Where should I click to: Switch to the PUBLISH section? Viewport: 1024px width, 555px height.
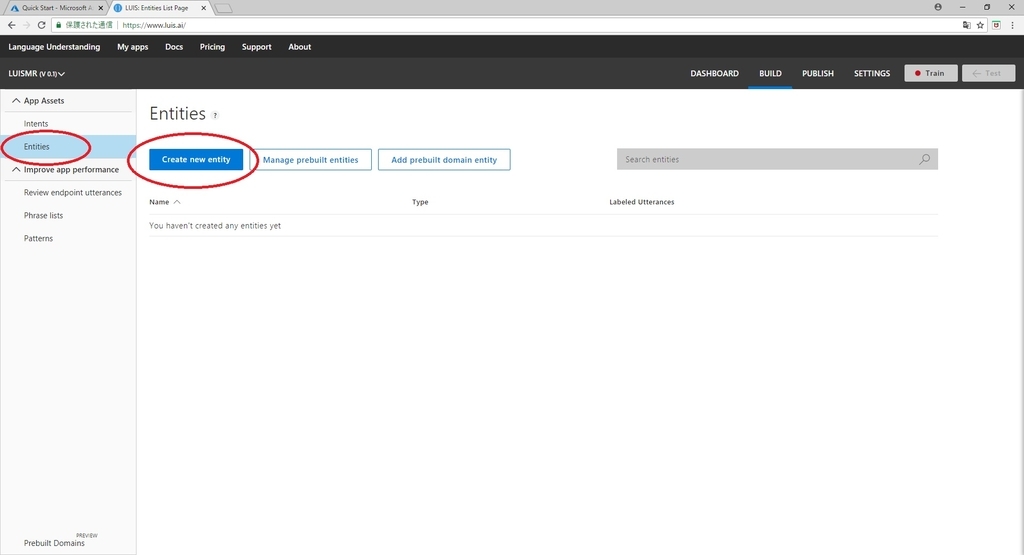tap(818, 74)
